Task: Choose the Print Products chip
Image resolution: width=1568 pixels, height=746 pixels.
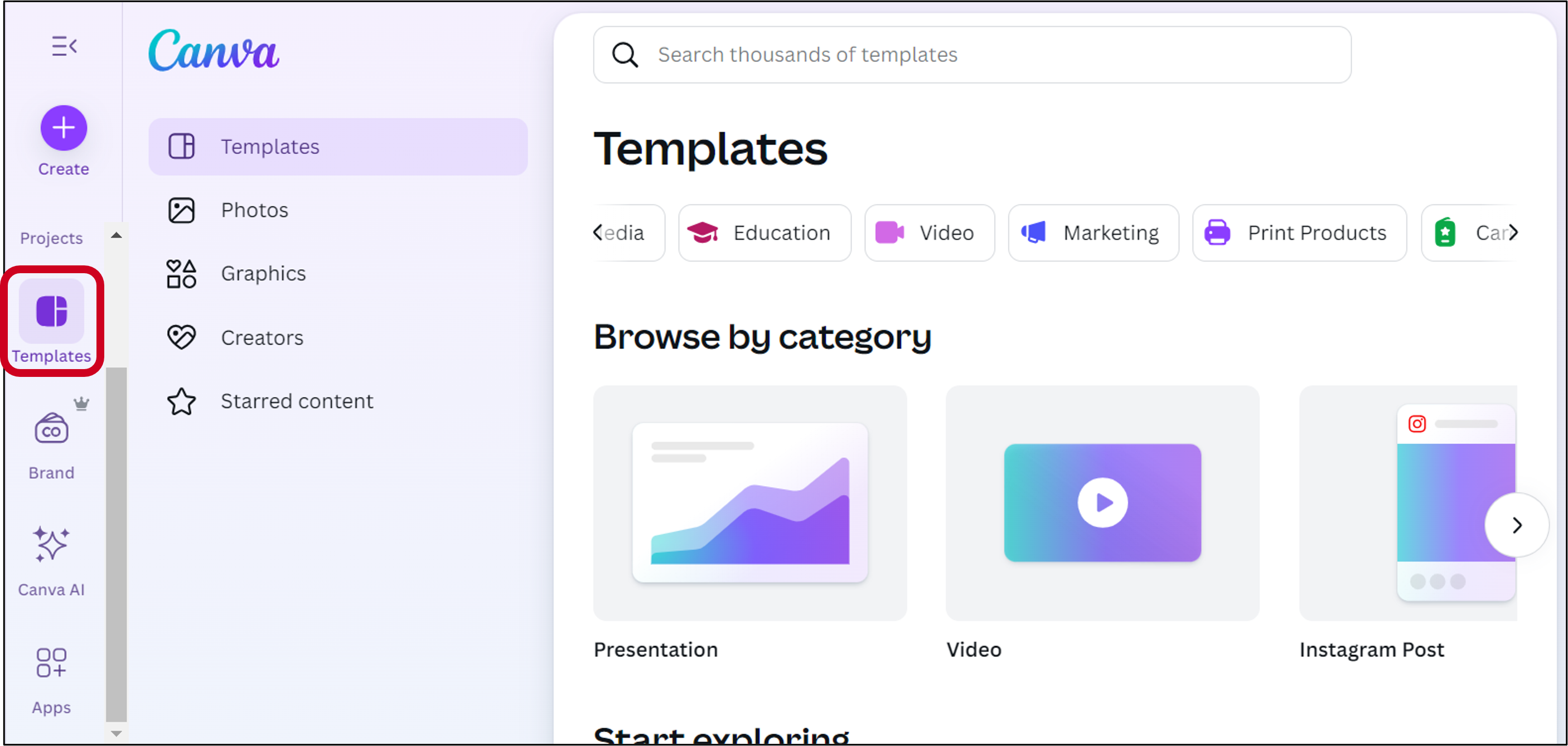Action: pos(1299,233)
